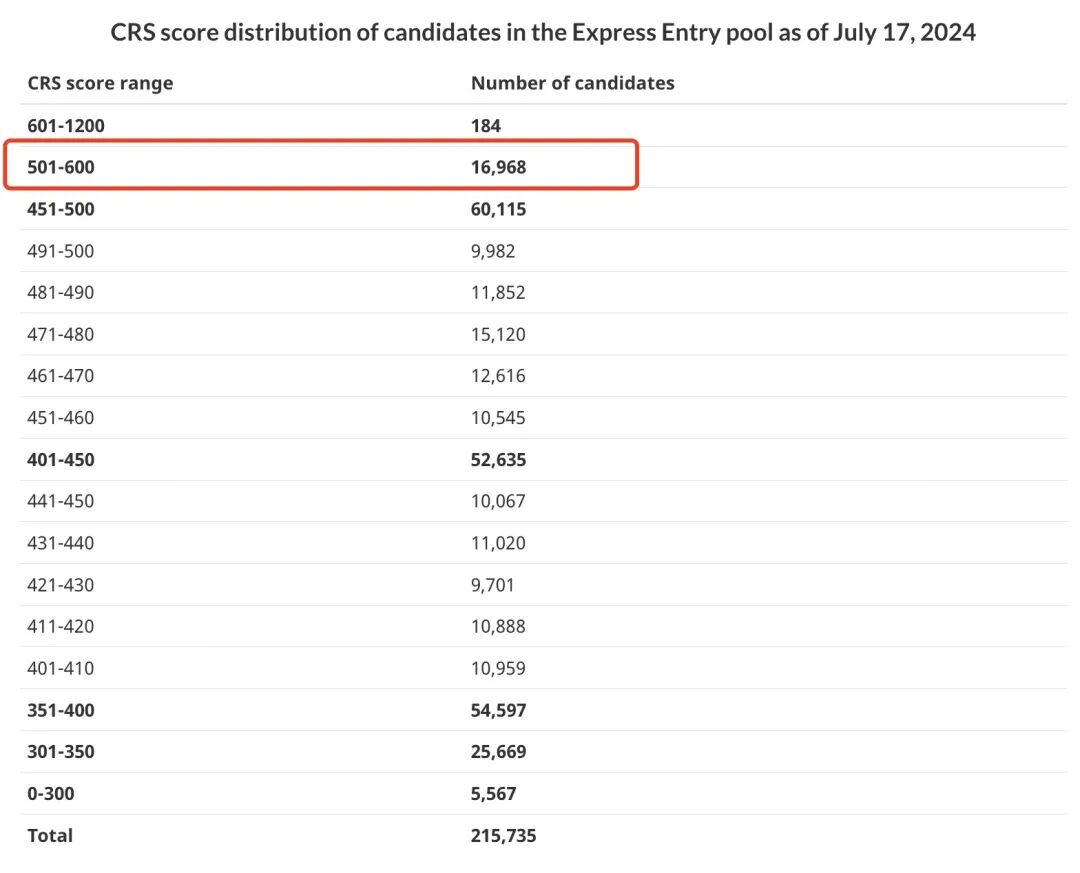Select the 451-500 score range row label
The image size is (1080, 873).
61,210
